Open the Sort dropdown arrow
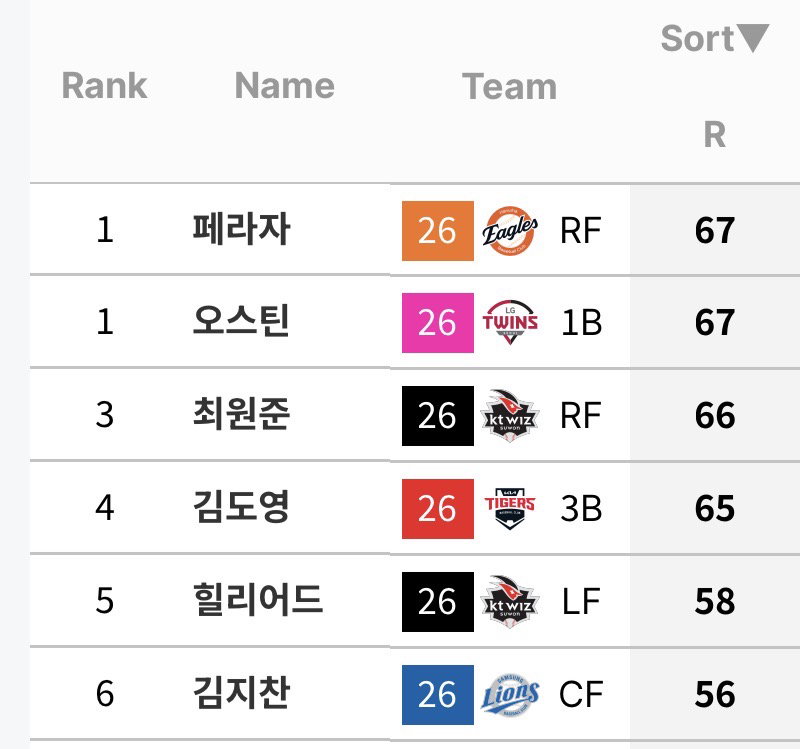Image resolution: width=800 pixels, height=749 pixels. coord(753,38)
